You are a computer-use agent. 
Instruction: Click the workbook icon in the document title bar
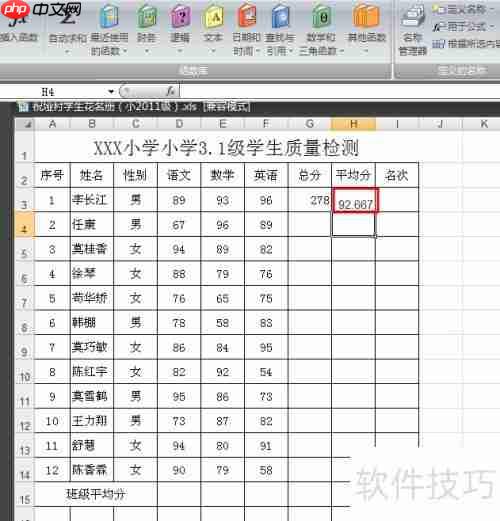click(23, 107)
